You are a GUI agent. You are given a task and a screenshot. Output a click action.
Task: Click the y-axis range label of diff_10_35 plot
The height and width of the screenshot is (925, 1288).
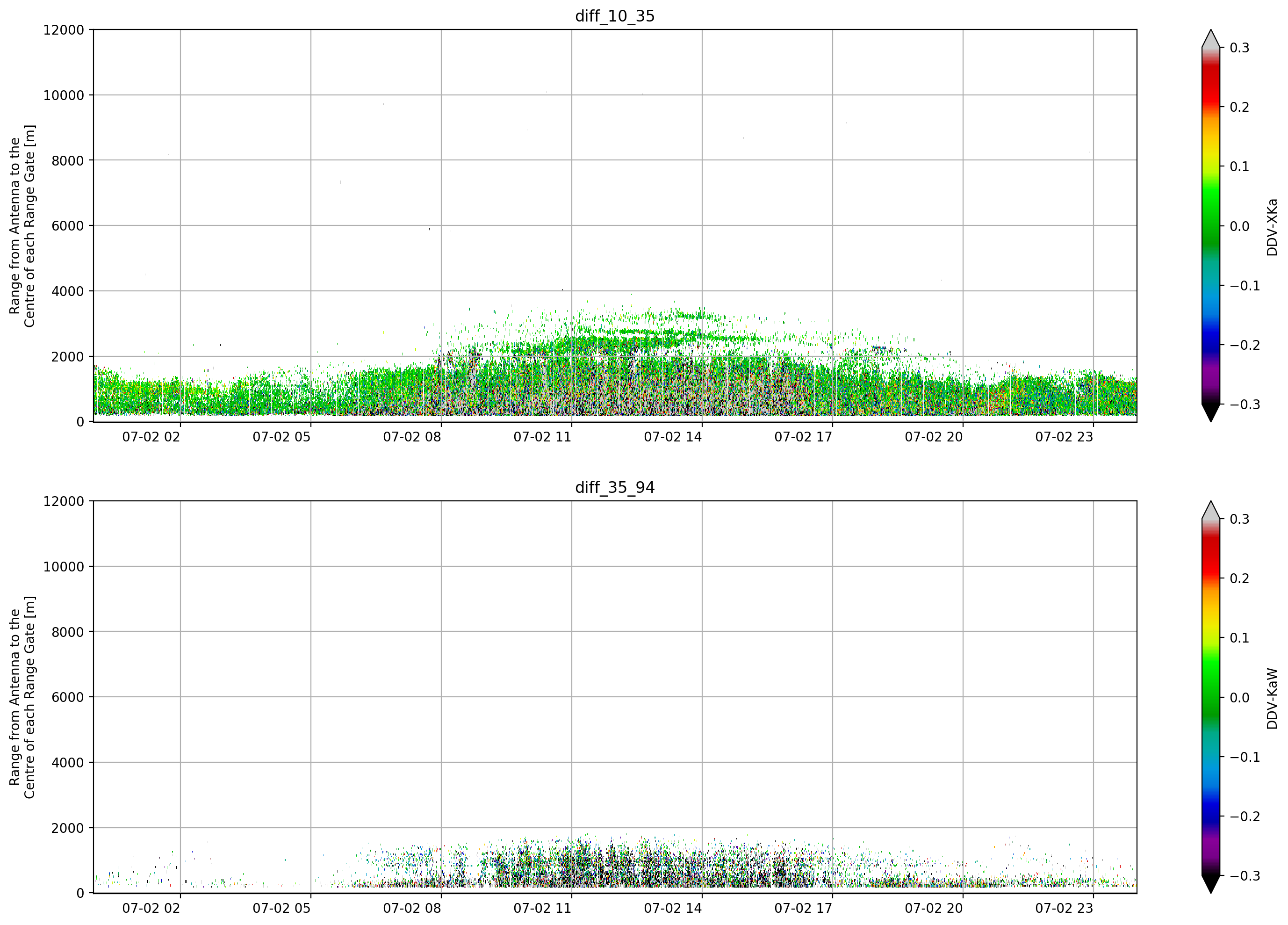22,225
